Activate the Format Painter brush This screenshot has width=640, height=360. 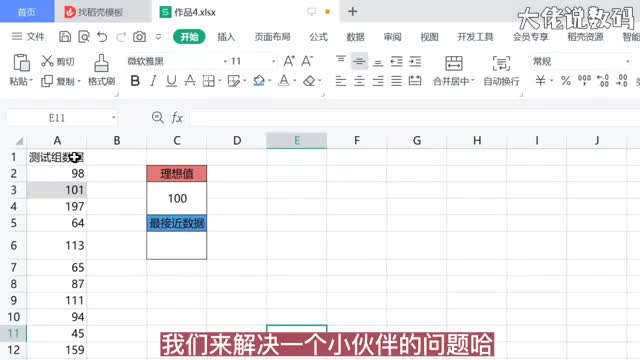(101, 63)
